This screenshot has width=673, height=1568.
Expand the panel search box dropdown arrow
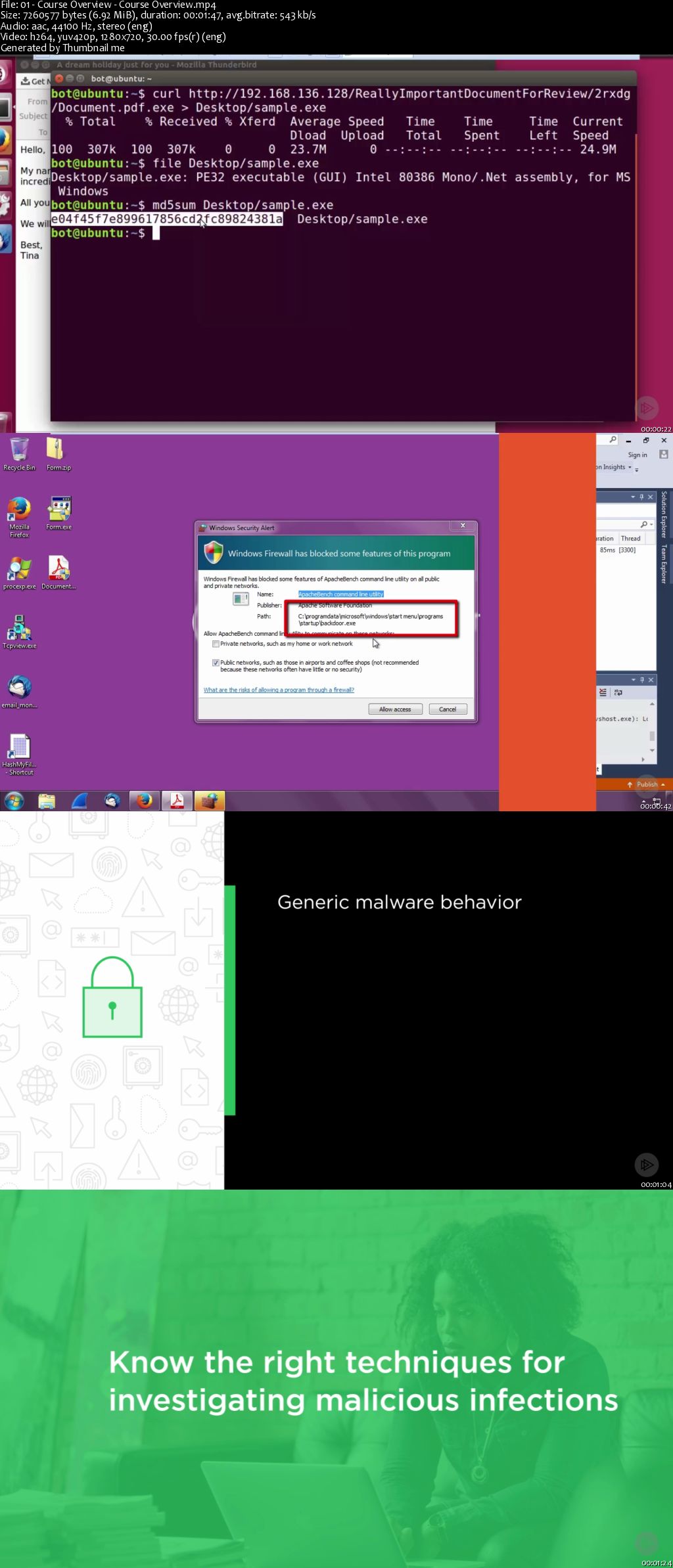click(x=651, y=525)
